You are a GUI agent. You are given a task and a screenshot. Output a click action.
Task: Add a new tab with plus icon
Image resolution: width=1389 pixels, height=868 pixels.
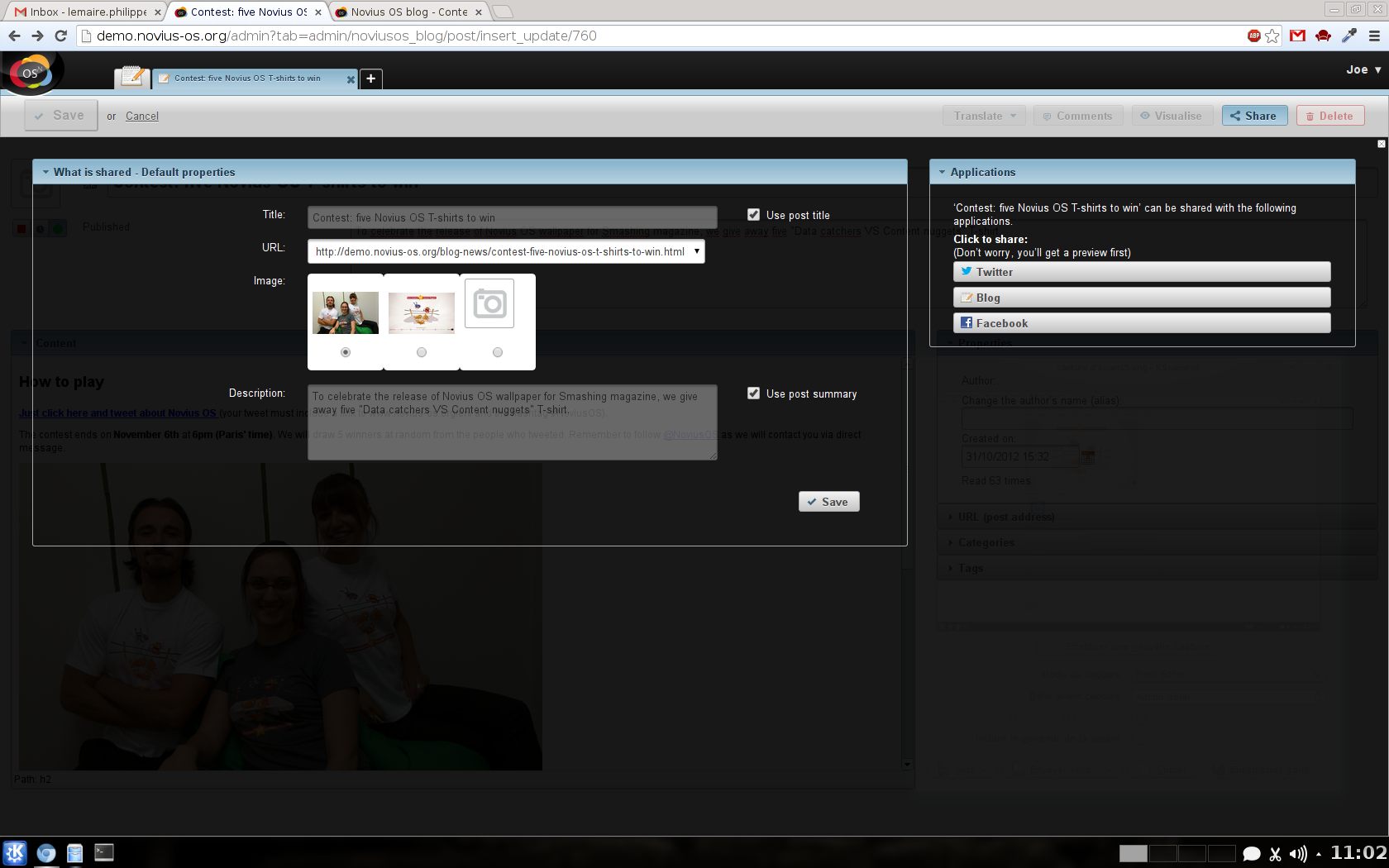[x=371, y=79]
